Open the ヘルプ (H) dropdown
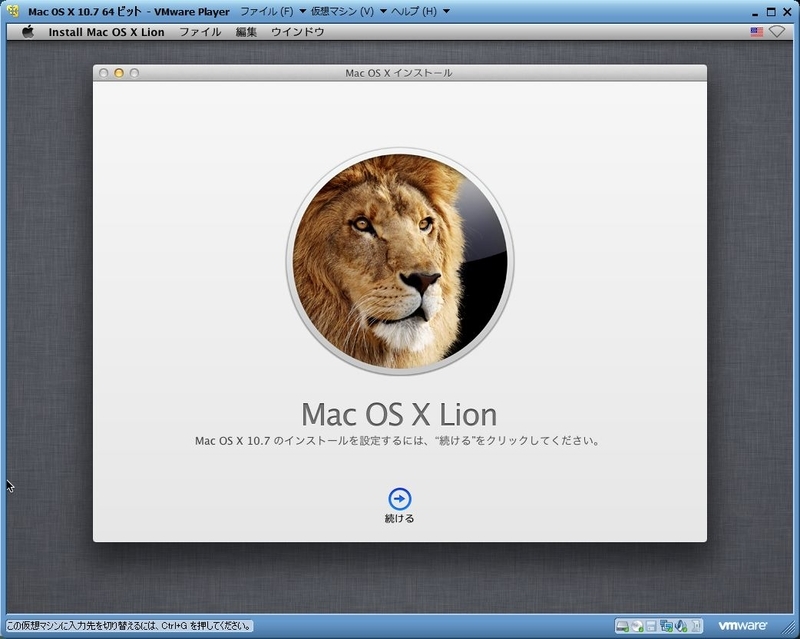The image size is (800, 639). tap(420, 11)
